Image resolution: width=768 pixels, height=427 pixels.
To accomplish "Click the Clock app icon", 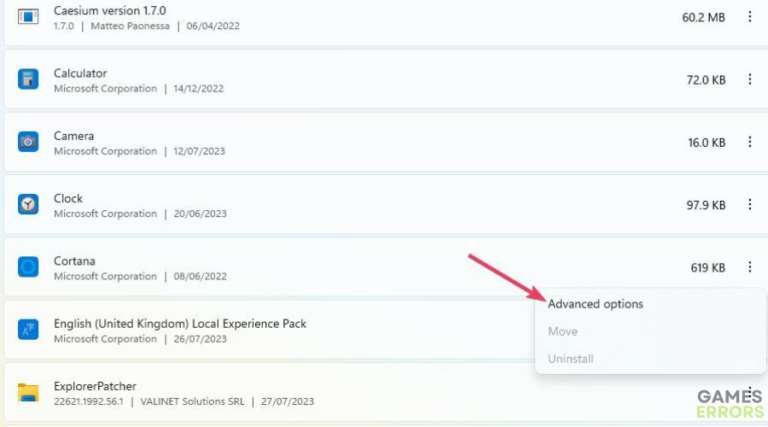I will click(28, 204).
